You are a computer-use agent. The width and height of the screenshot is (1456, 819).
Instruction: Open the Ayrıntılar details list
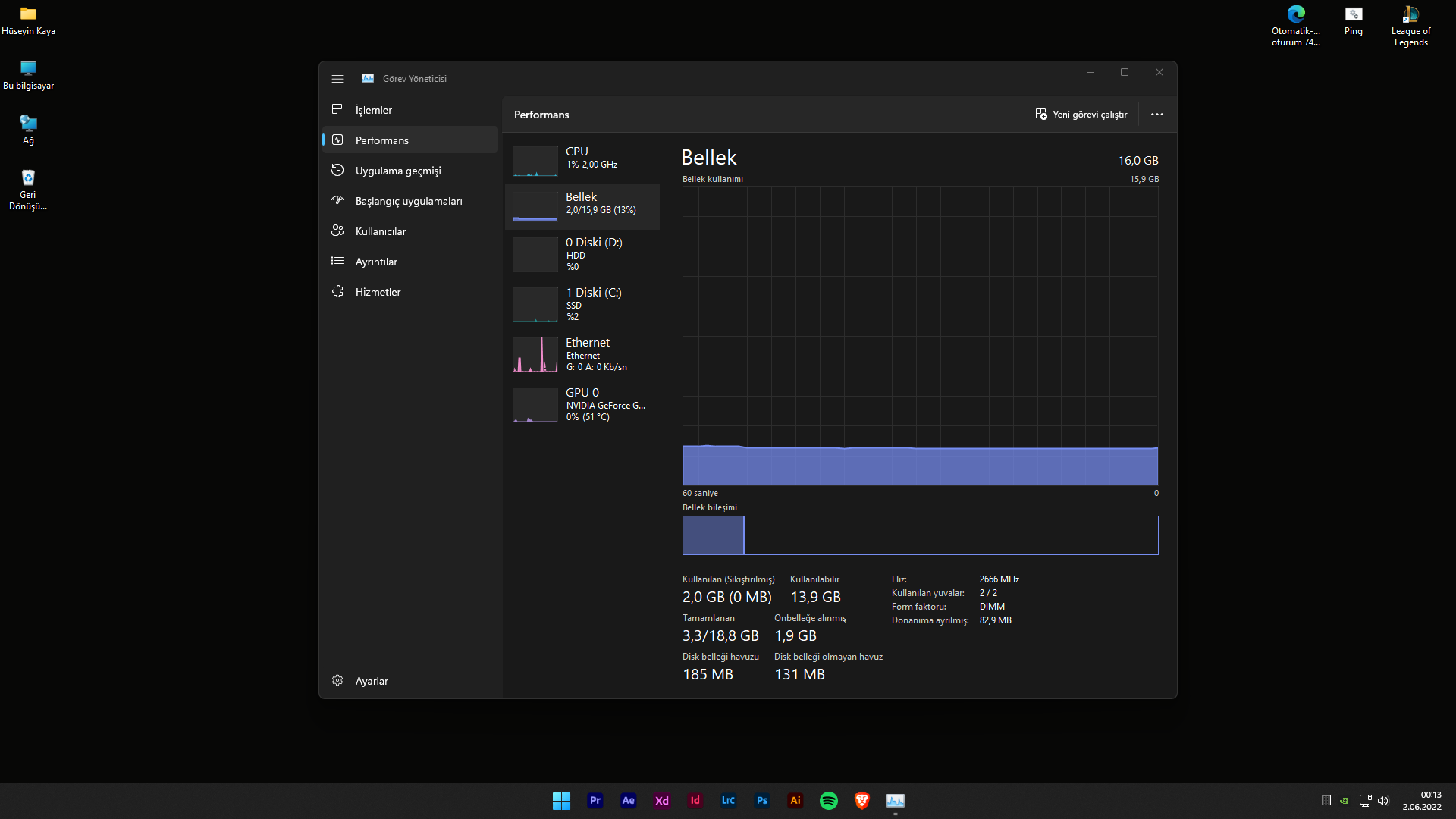(x=376, y=262)
